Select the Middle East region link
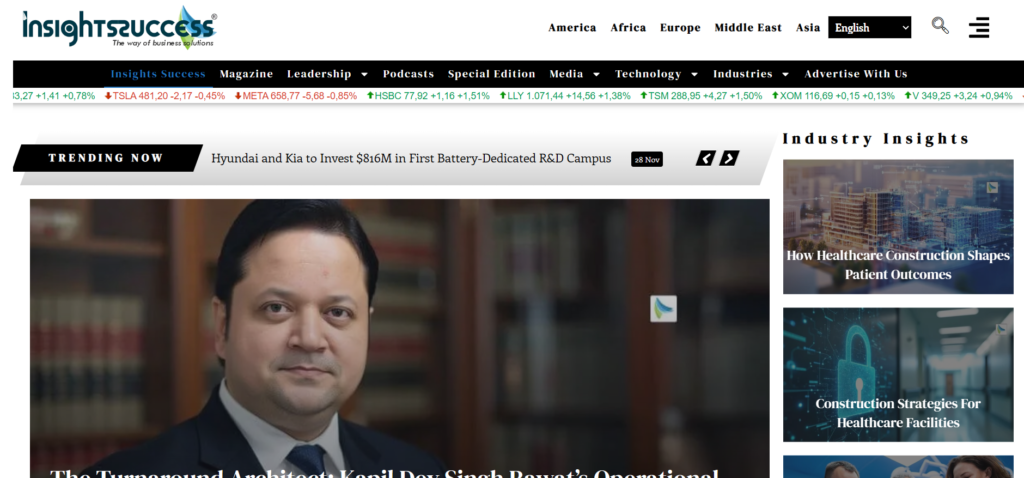This screenshot has width=1024, height=478. click(748, 27)
